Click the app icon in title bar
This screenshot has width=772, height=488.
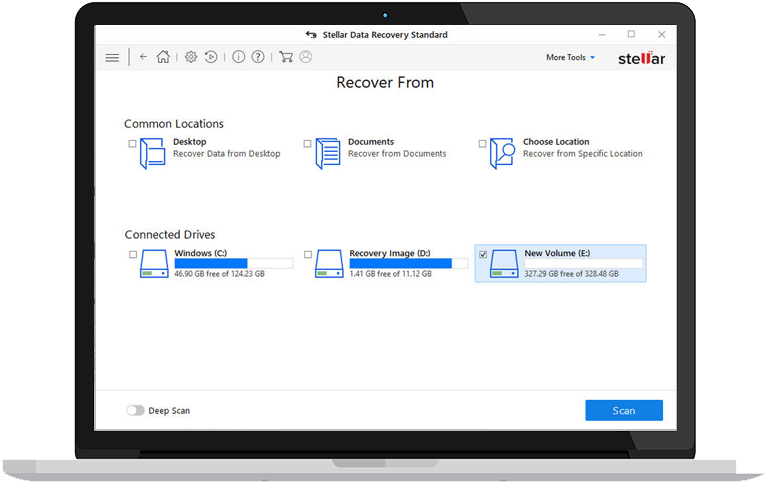[311, 34]
